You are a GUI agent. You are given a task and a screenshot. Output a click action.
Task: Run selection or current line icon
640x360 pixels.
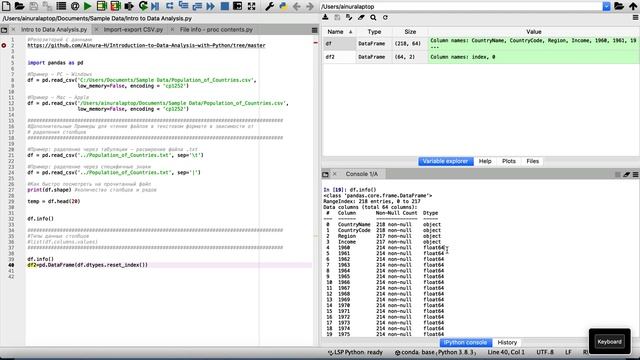pyautogui.click(x=129, y=6)
